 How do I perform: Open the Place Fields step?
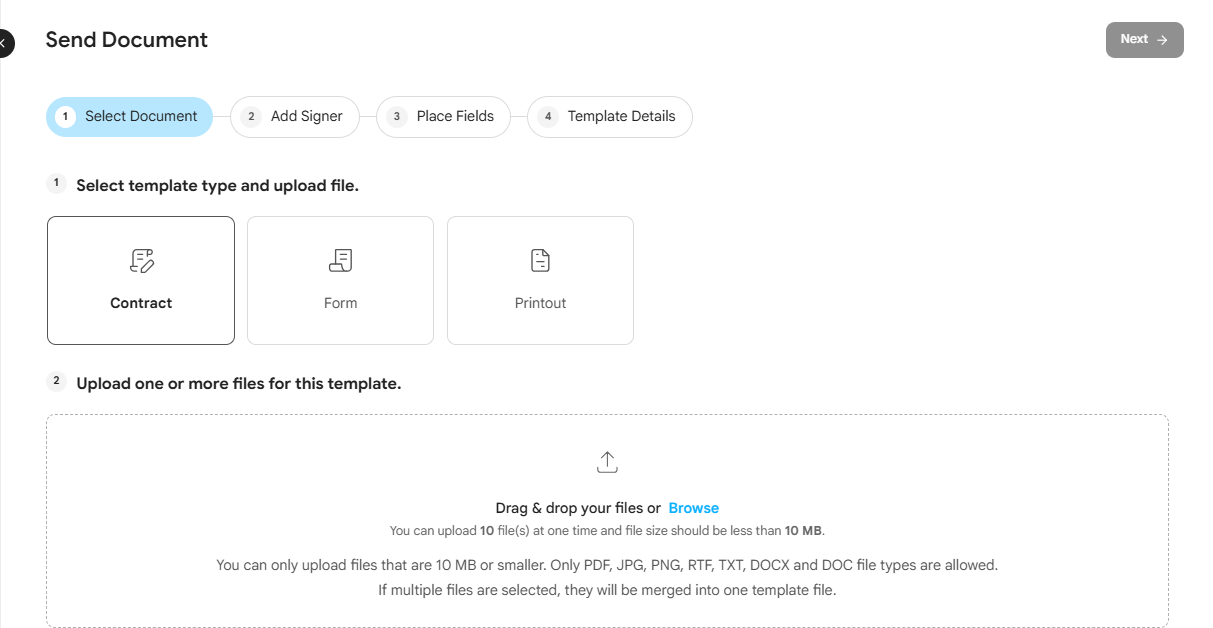pos(443,117)
